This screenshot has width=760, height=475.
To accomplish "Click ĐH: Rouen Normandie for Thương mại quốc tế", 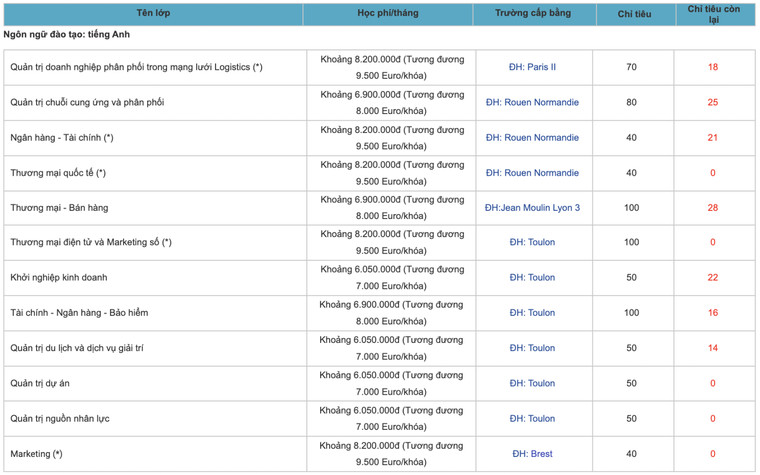I will pyautogui.click(x=532, y=172).
